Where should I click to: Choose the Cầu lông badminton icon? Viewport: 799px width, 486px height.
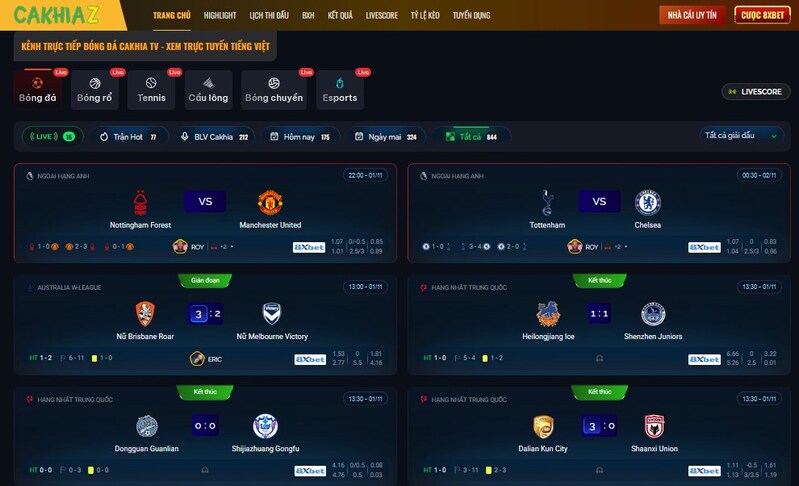(x=208, y=83)
